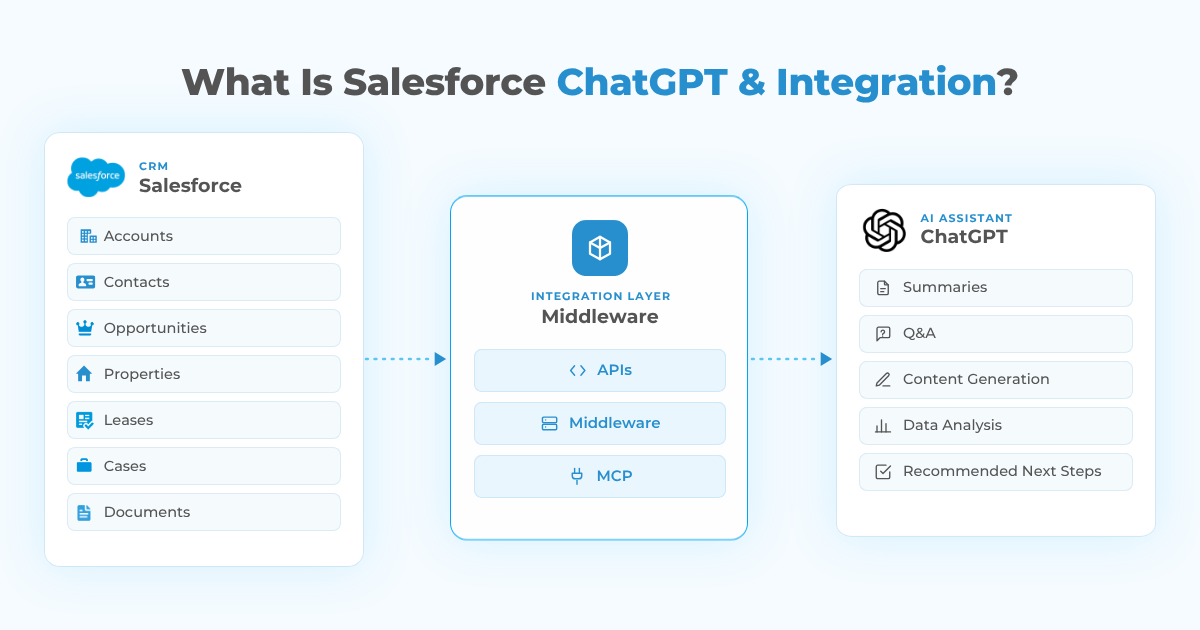Click the Leases checklist icon
Viewport: 1200px width, 630px height.
point(85,420)
